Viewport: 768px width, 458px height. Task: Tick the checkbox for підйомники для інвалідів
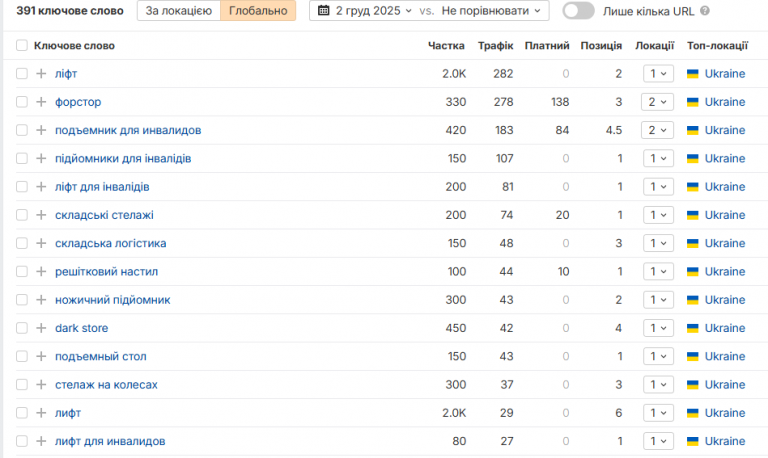click(22, 159)
